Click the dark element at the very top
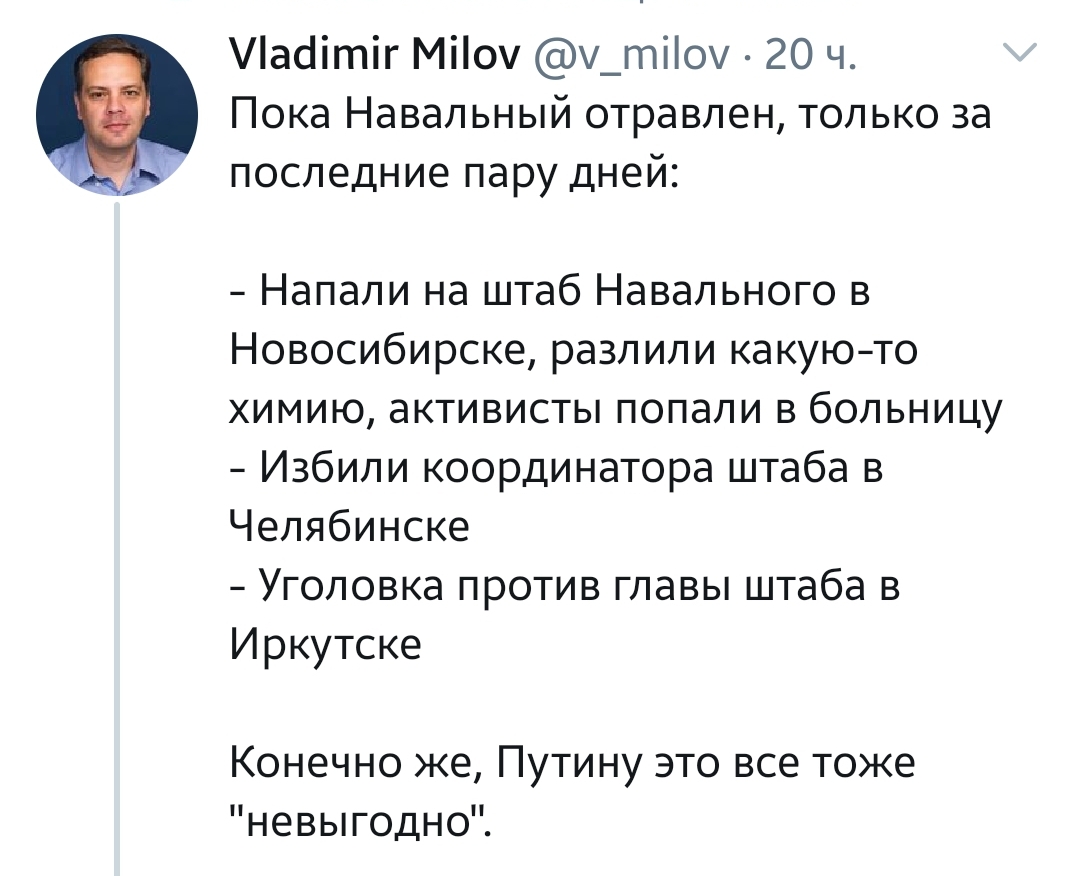The height and width of the screenshot is (876, 1080). (x=640, y=4)
